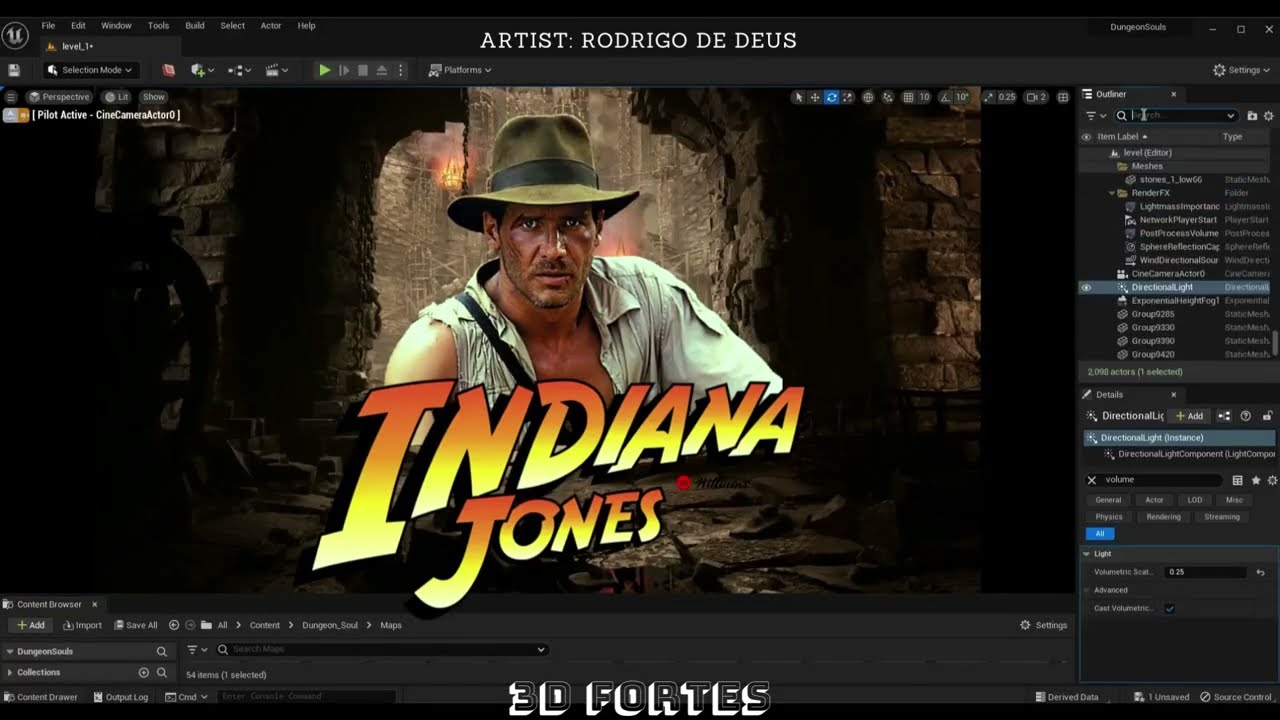Create a new folder in the Outliner
The image size is (1280, 720).
[1252, 116]
